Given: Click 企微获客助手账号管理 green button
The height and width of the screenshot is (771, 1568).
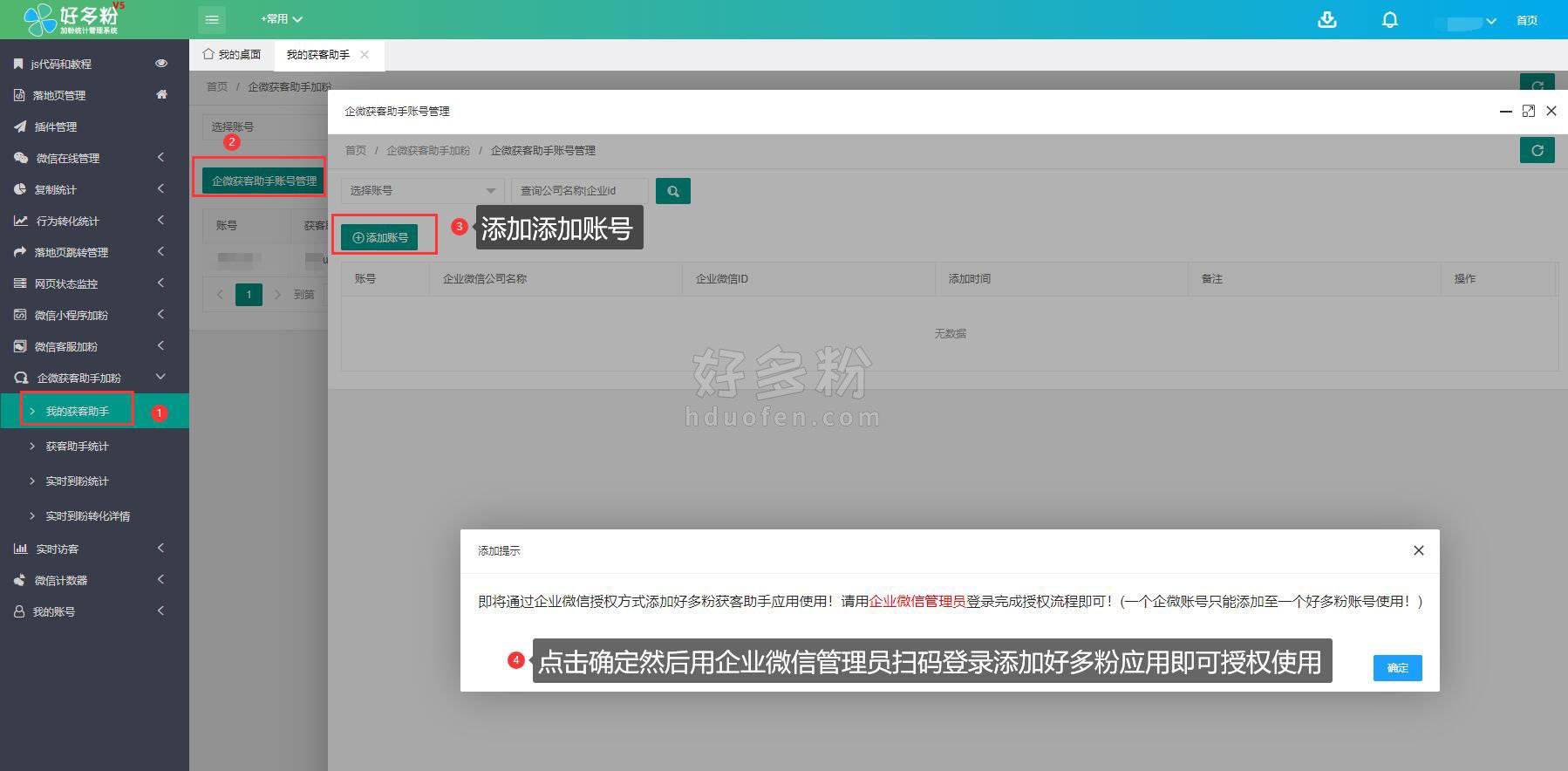Looking at the screenshot, I should click(264, 181).
